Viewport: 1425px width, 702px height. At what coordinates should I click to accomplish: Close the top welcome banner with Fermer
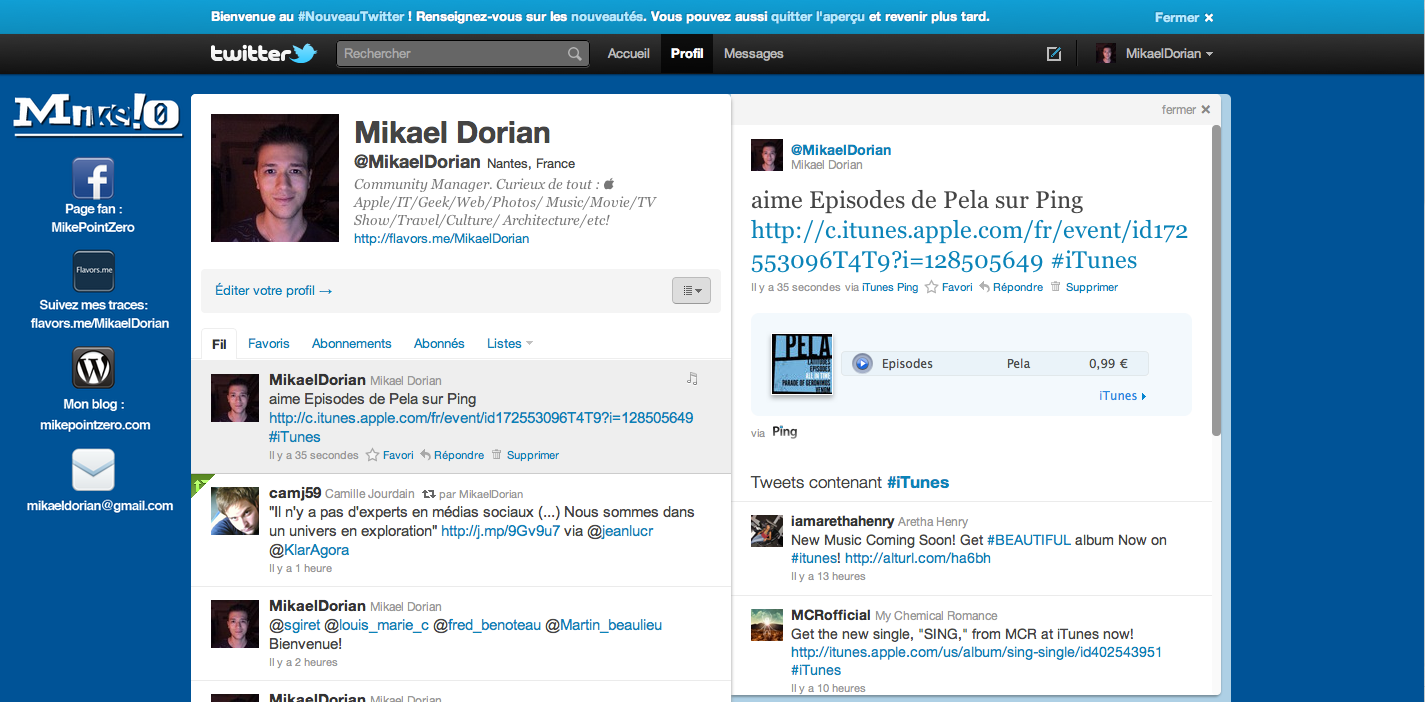1184,17
